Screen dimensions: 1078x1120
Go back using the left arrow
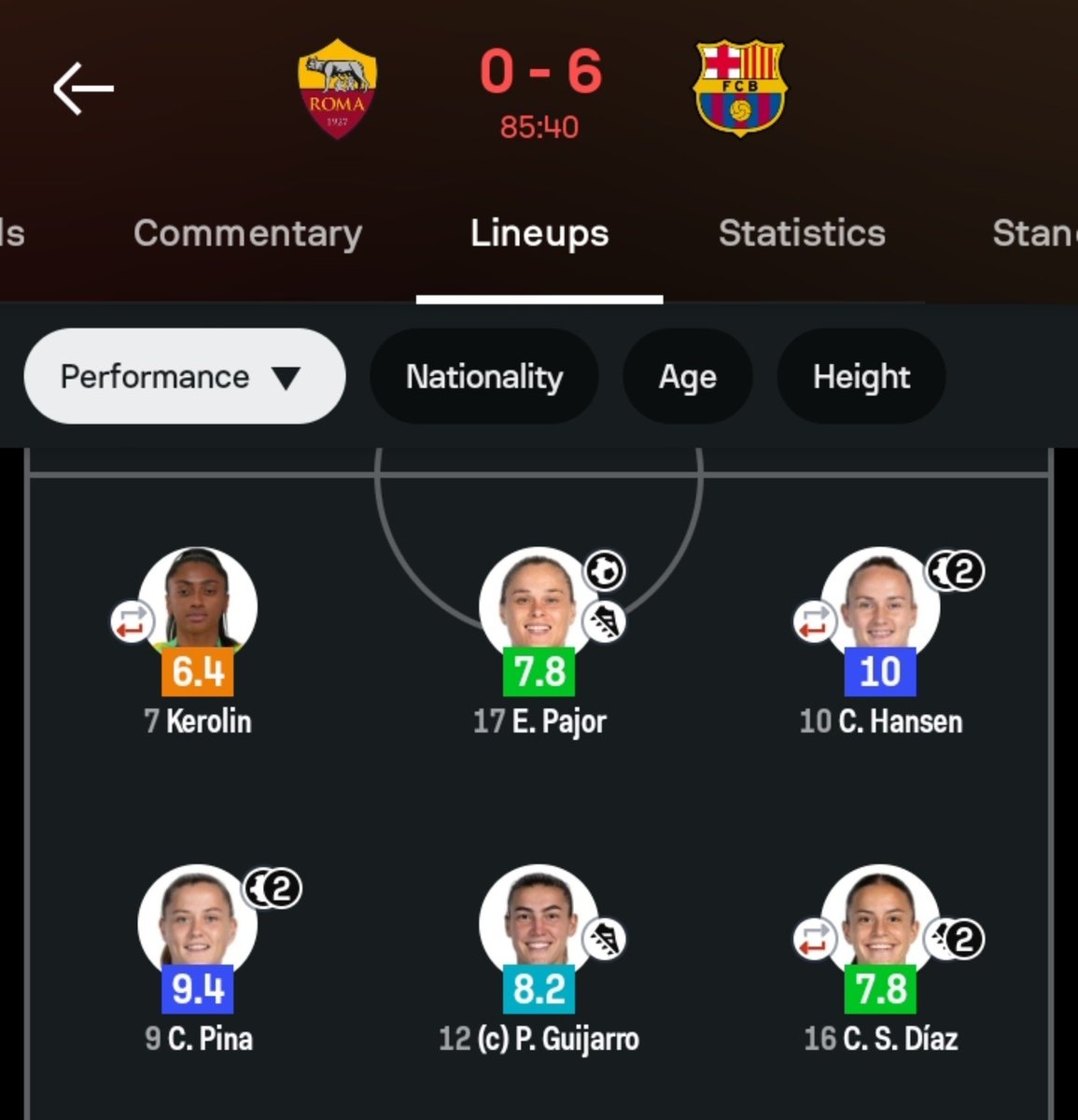click(x=83, y=89)
